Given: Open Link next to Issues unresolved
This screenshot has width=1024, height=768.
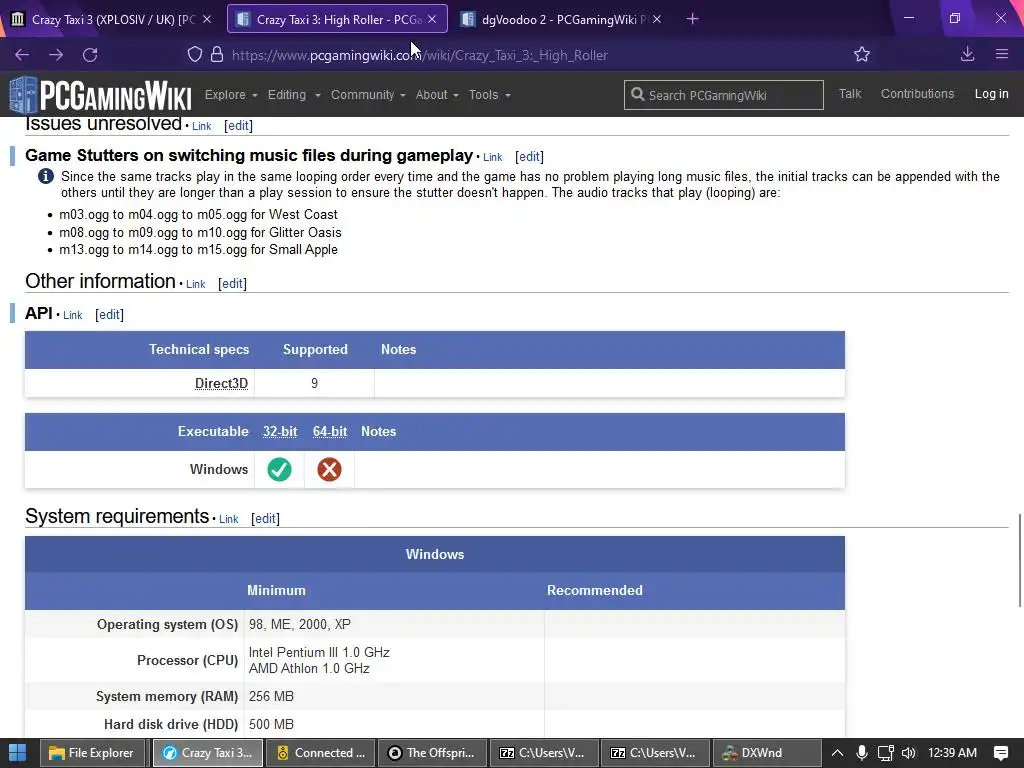Looking at the screenshot, I should pyautogui.click(x=201, y=126).
